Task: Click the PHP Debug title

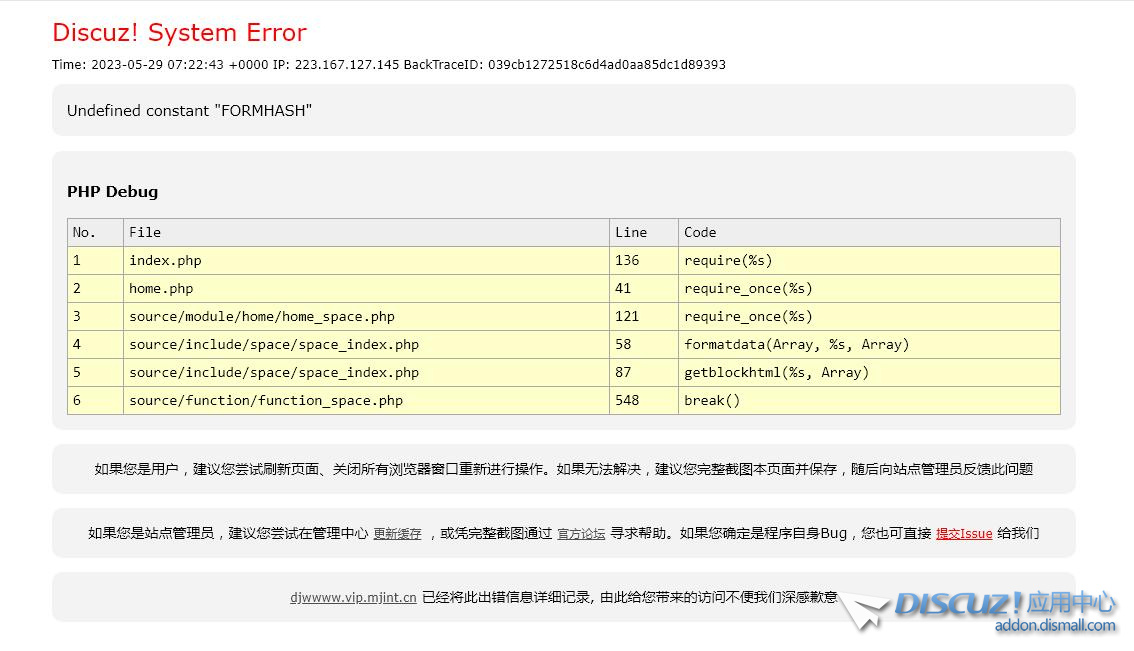Action: 112,192
